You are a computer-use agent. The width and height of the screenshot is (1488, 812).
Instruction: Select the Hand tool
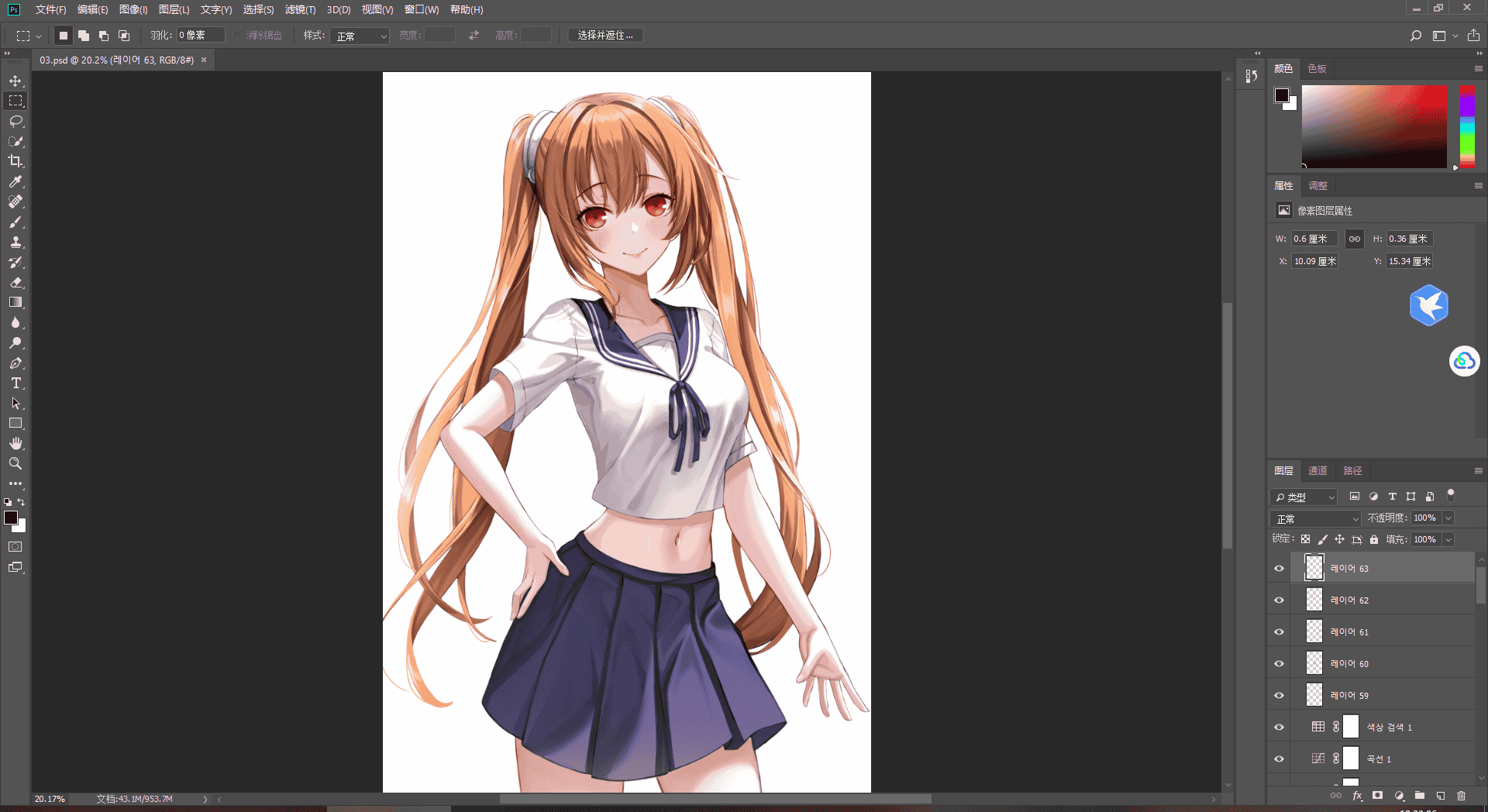pyautogui.click(x=15, y=443)
